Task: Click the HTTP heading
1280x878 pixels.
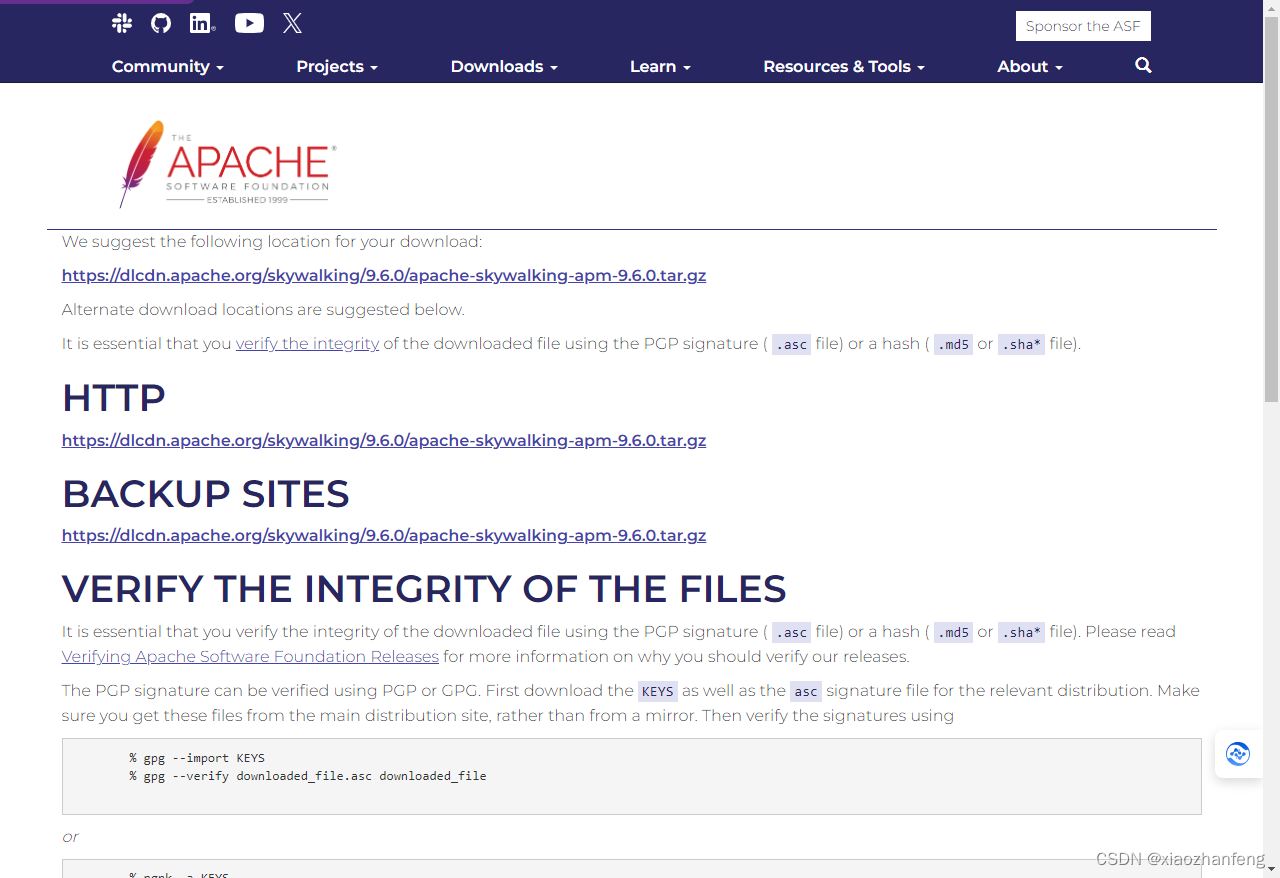Action: click(x=113, y=398)
